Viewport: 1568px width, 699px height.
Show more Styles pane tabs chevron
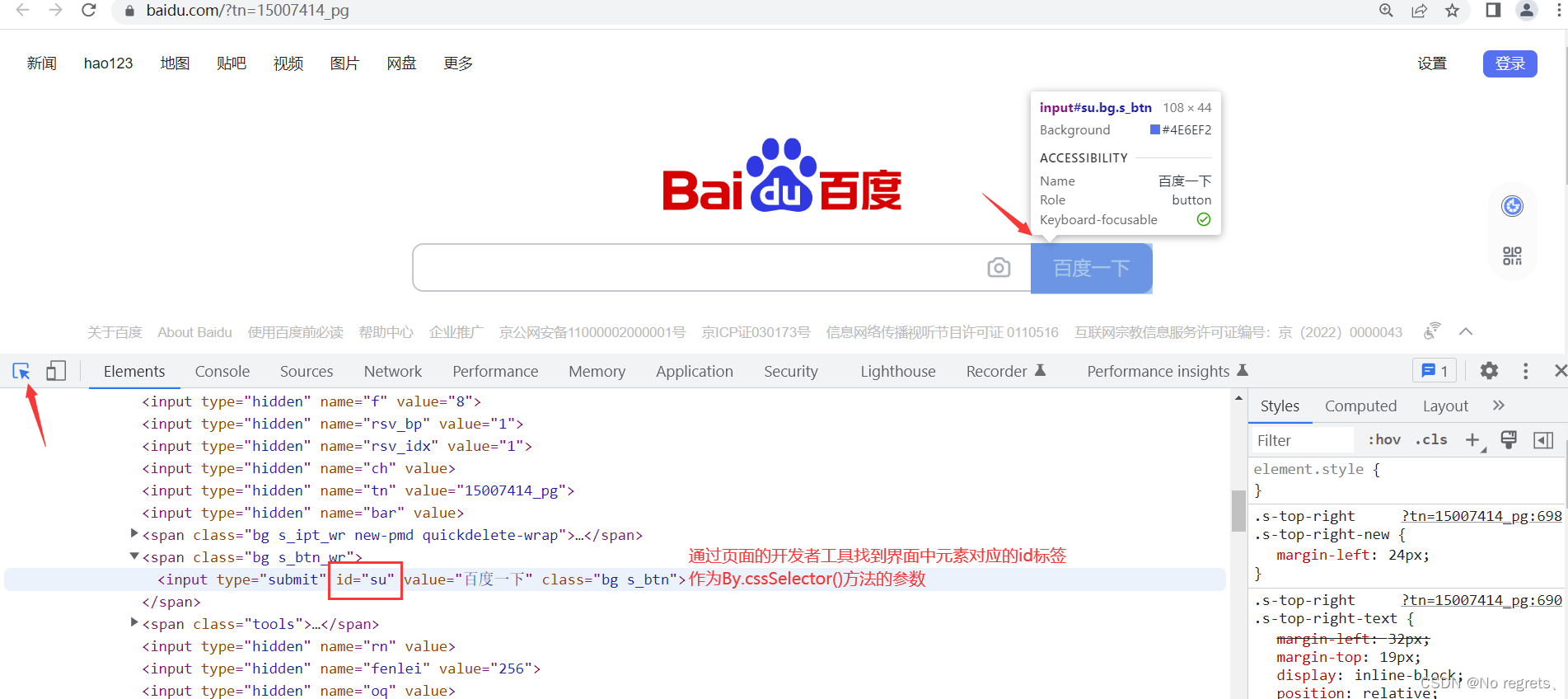click(1499, 406)
